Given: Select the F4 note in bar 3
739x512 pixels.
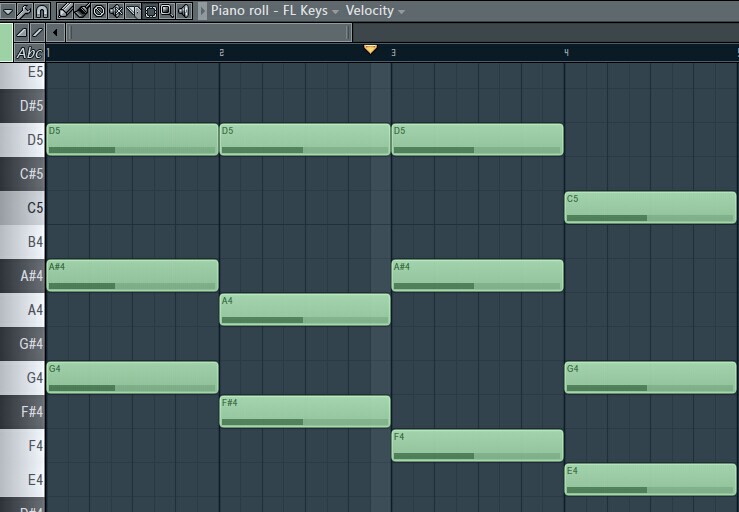Looking at the screenshot, I should coord(477,446).
